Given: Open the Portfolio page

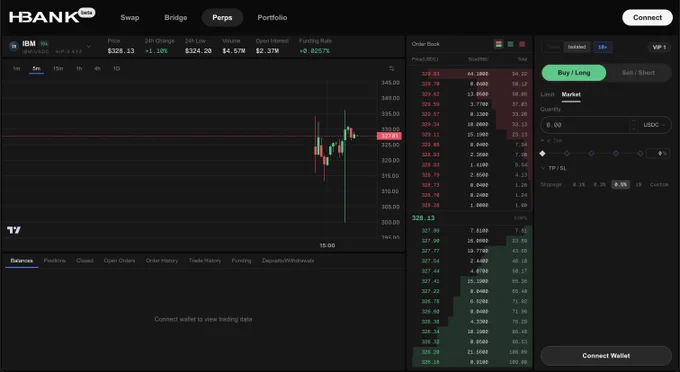Looking at the screenshot, I should coord(272,18).
